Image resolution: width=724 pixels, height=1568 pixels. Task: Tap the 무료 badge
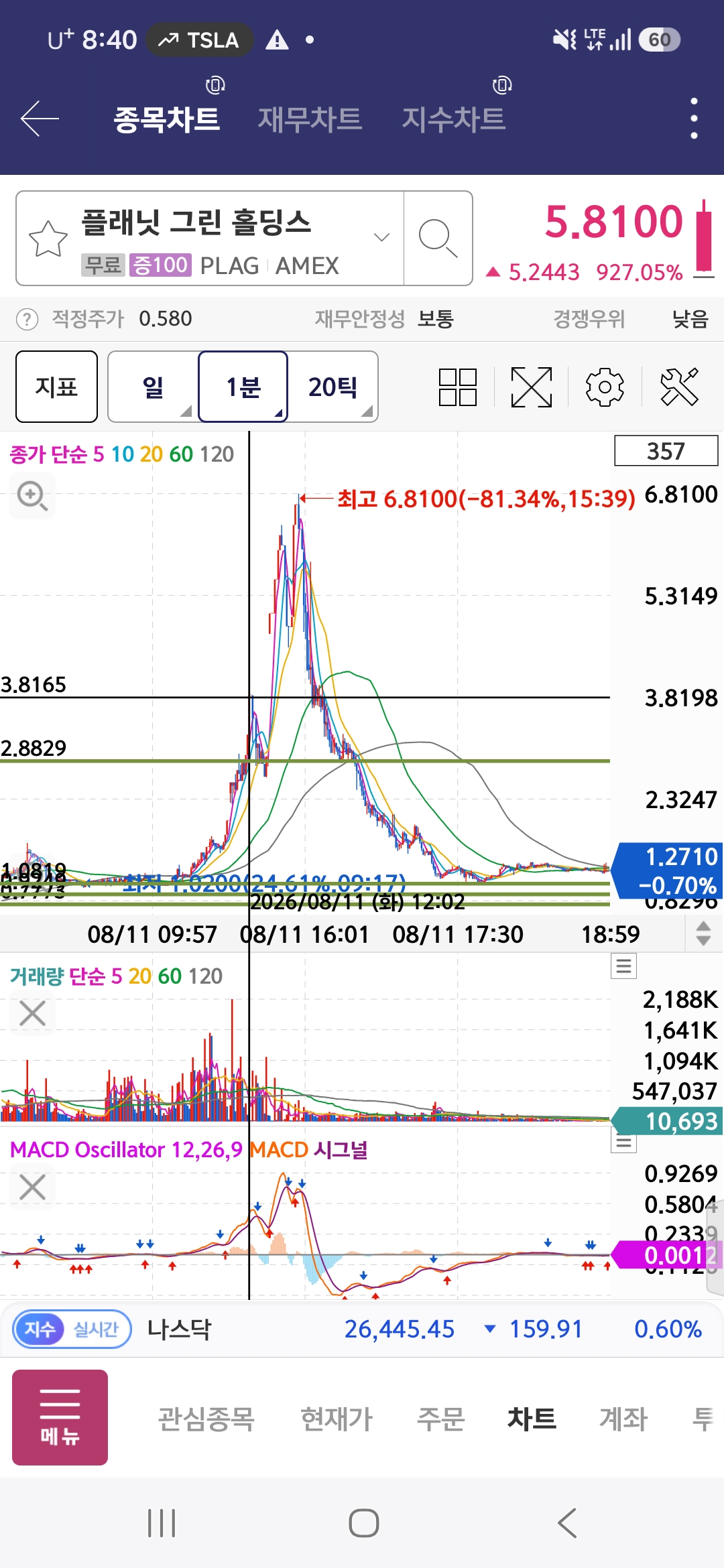pos(103,265)
